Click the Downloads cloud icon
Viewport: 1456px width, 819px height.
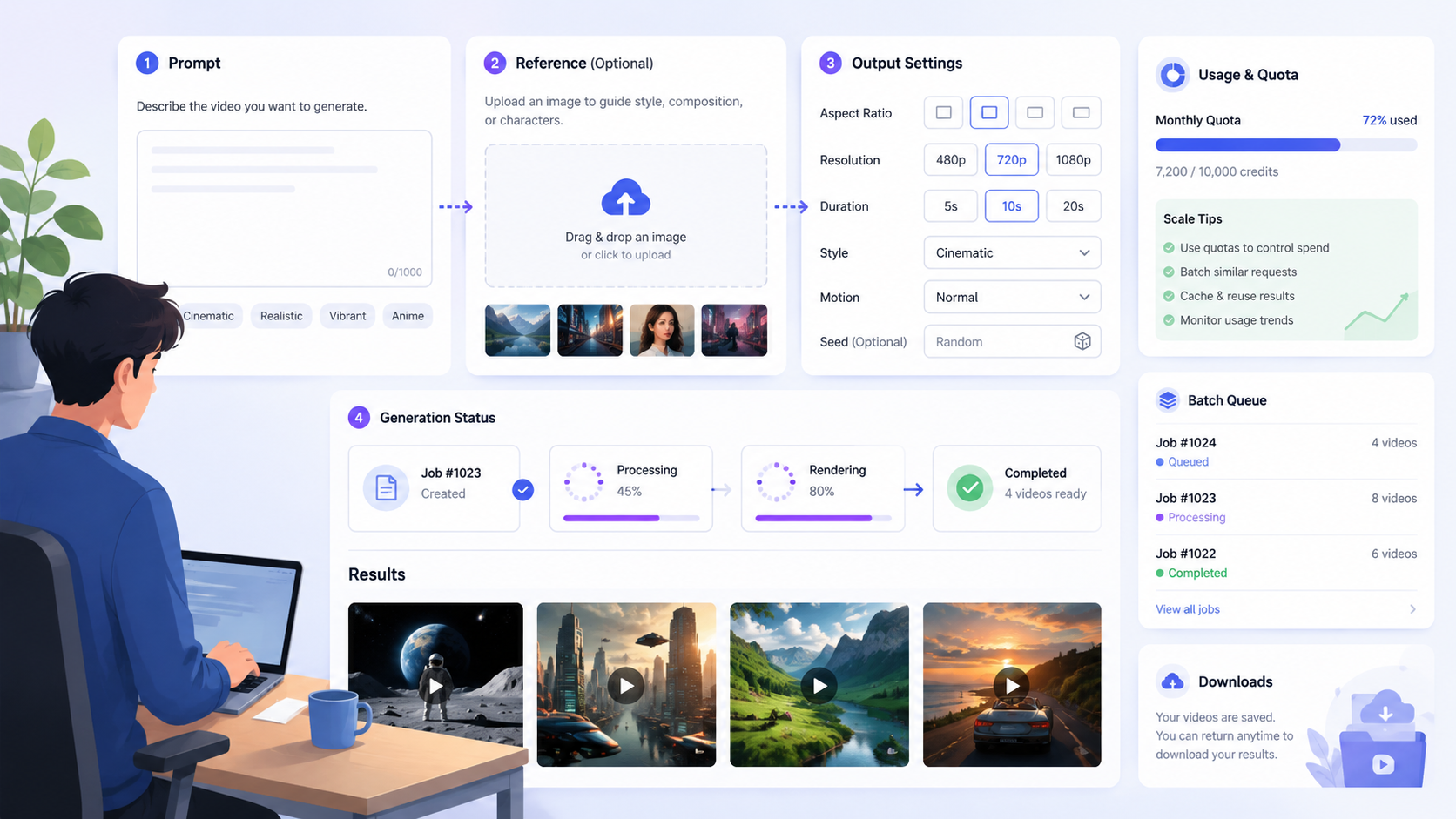pos(1173,681)
